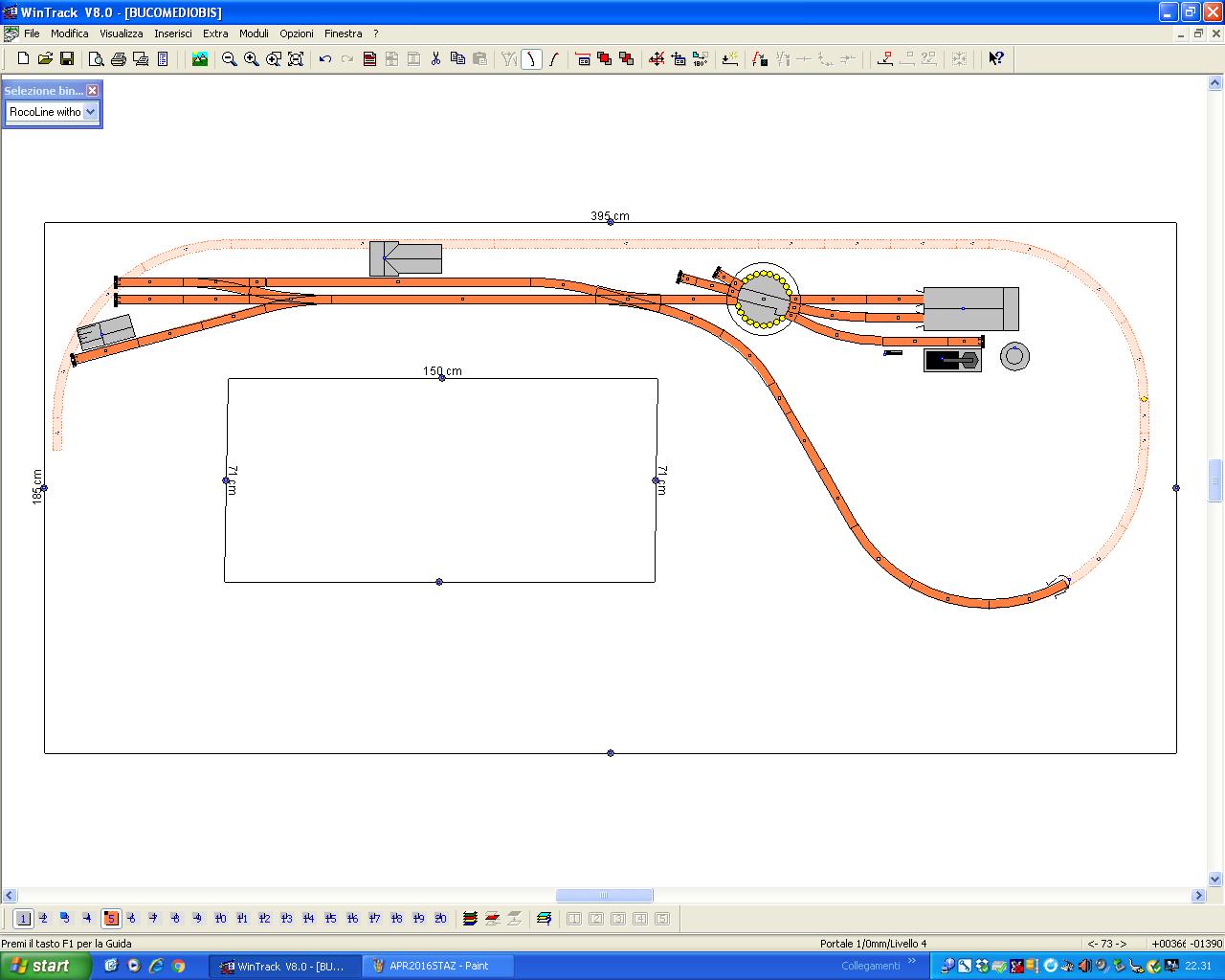The width and height of the screenshot is (1225, 980).
Task: Click the dark red ungroup squares icon
Action: coord(627,58)
